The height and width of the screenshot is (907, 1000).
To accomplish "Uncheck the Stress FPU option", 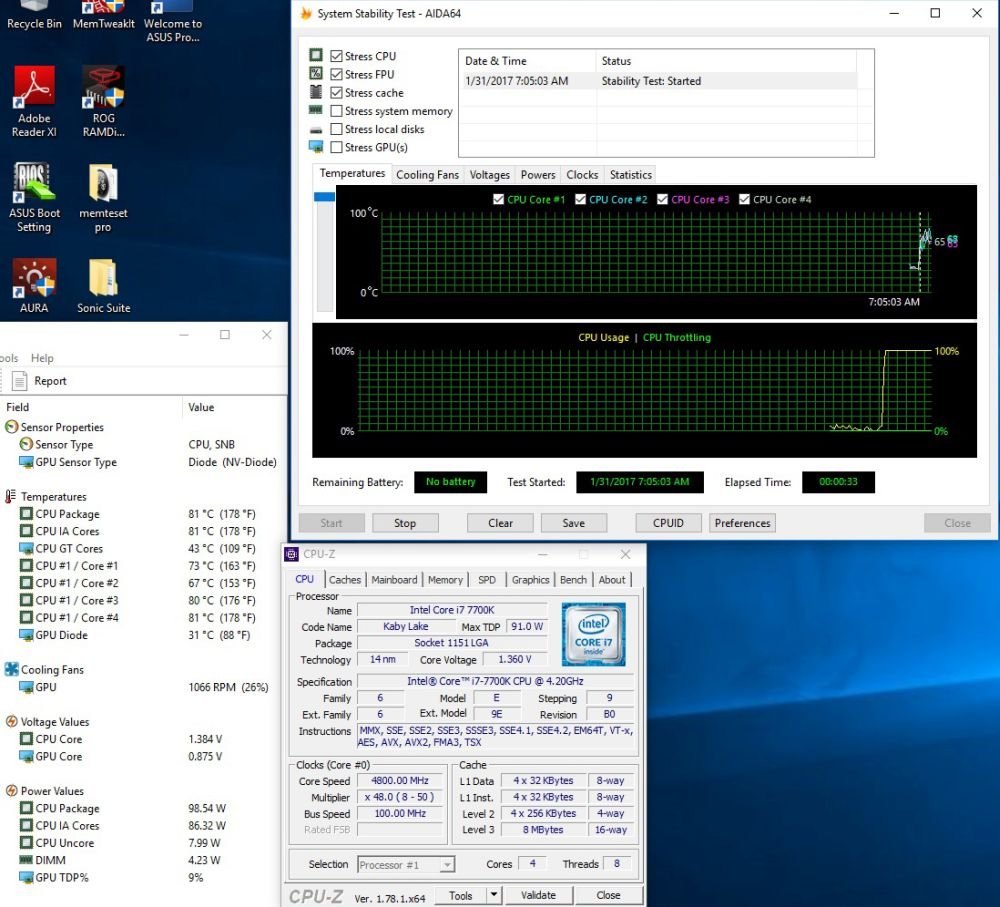I will click(336, 75).
